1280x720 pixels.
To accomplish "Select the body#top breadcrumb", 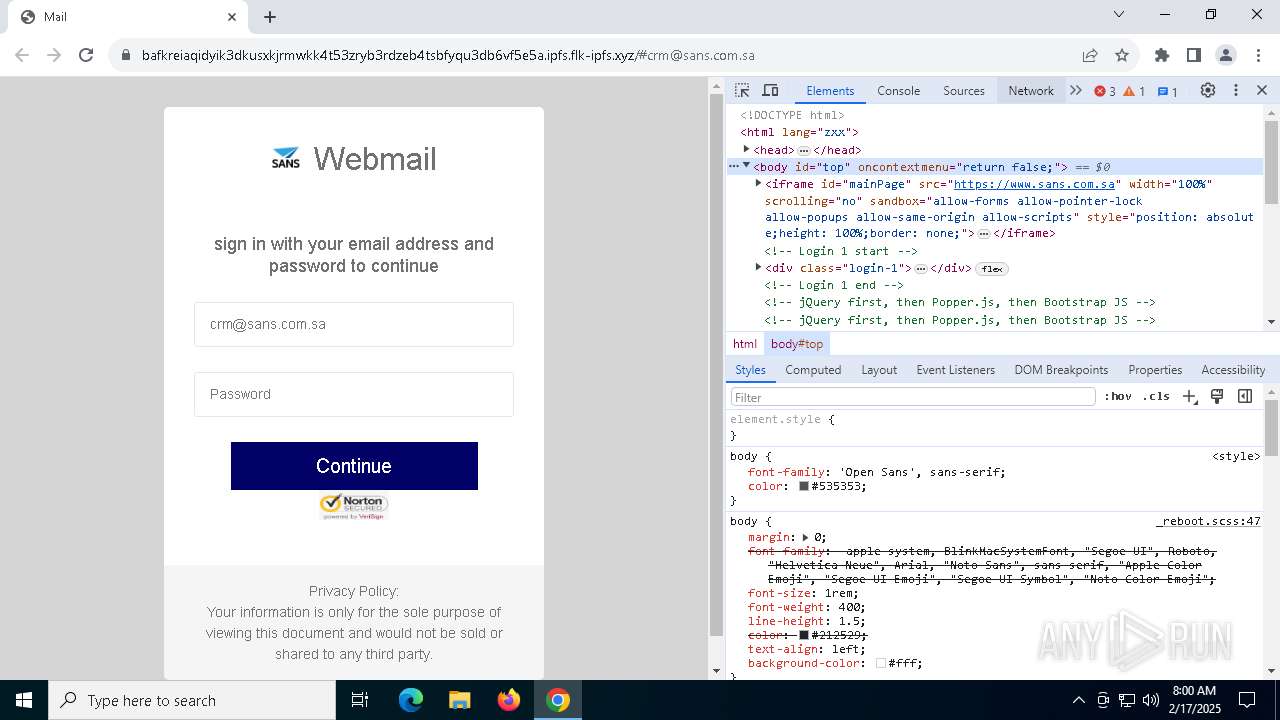I will 797,343.
